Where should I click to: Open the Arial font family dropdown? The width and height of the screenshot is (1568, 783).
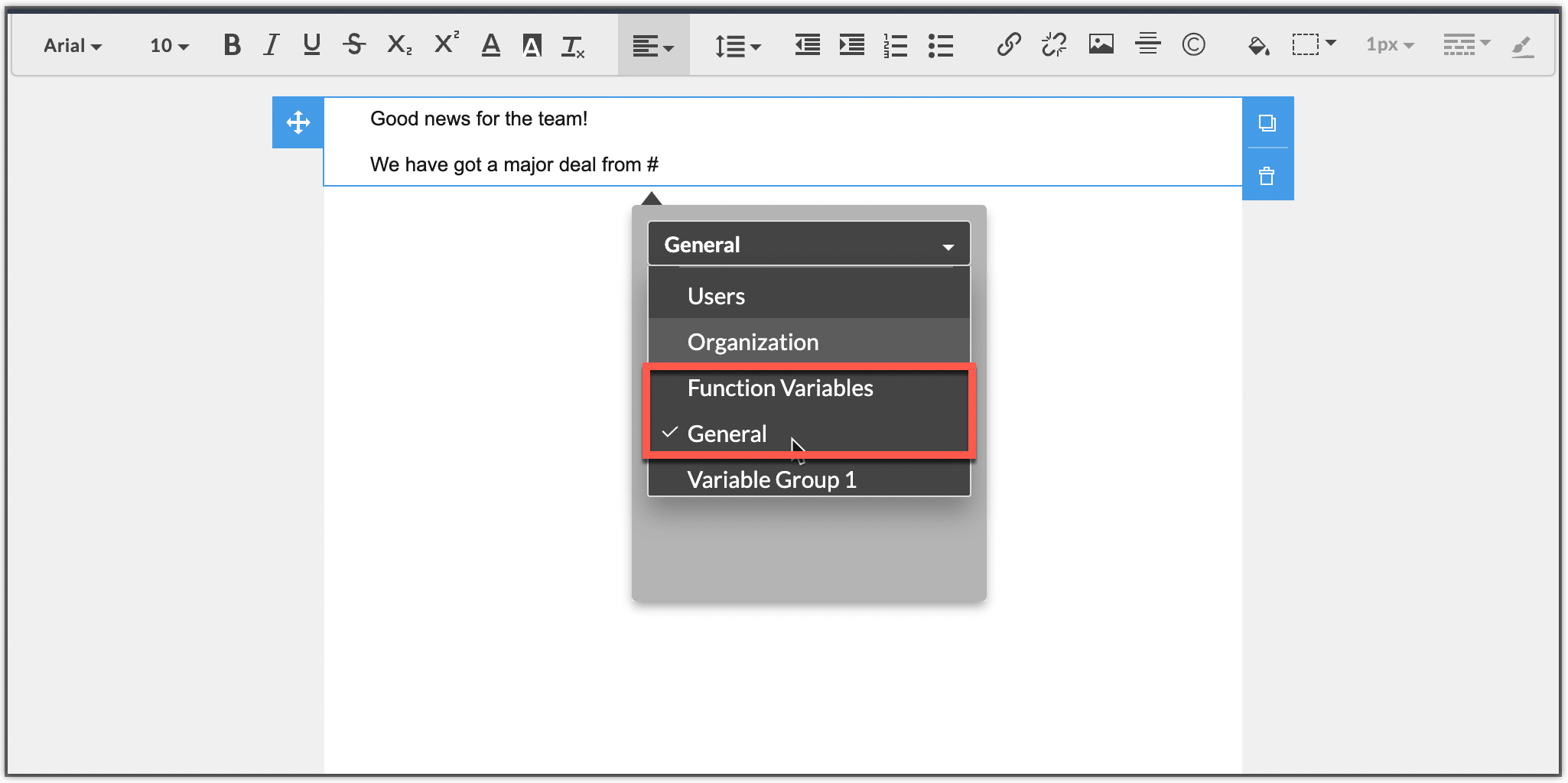[x=73, y=46]
